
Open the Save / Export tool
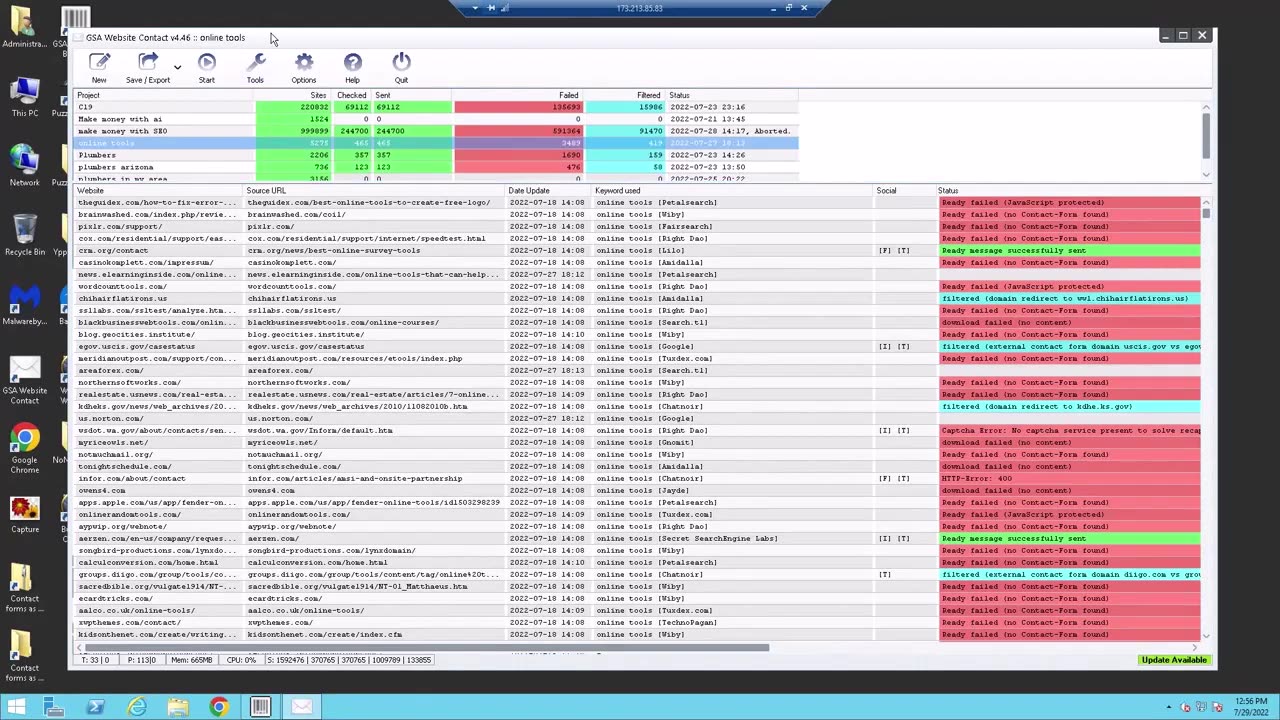[148, 68]
